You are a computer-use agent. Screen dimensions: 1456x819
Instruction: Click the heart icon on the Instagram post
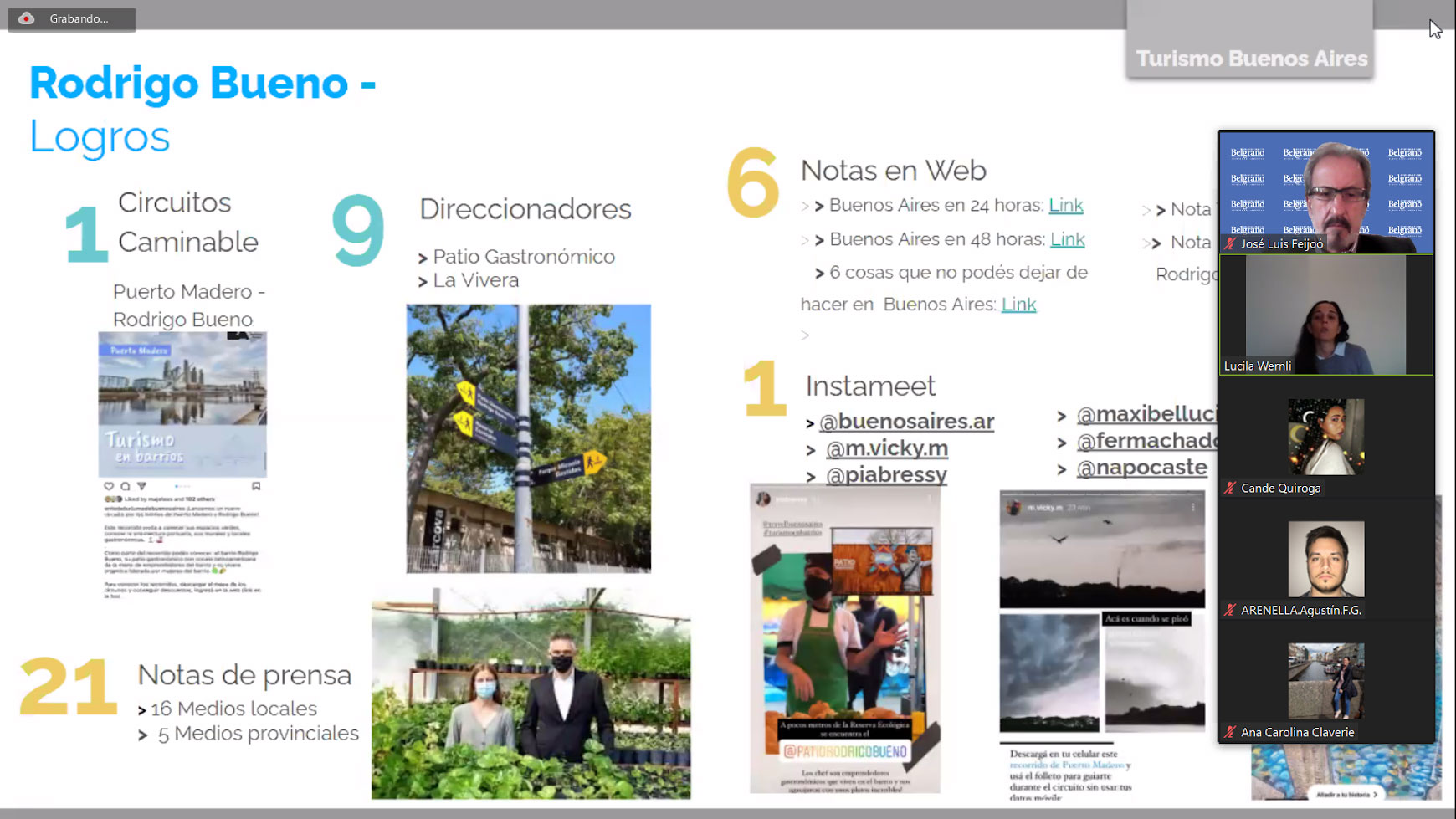tap(109, 486)
